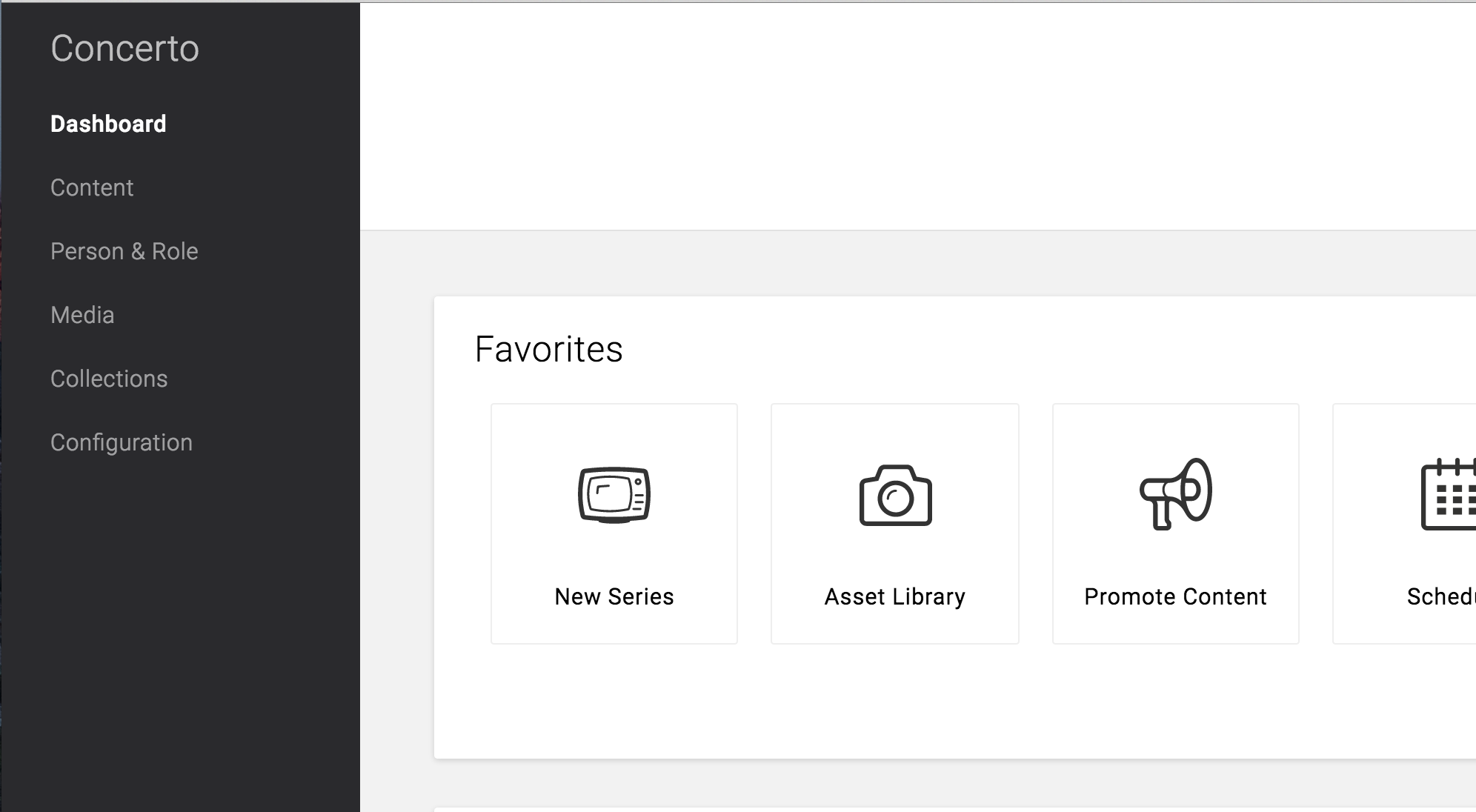Click the Favorites heading

[x=548, y=349]
